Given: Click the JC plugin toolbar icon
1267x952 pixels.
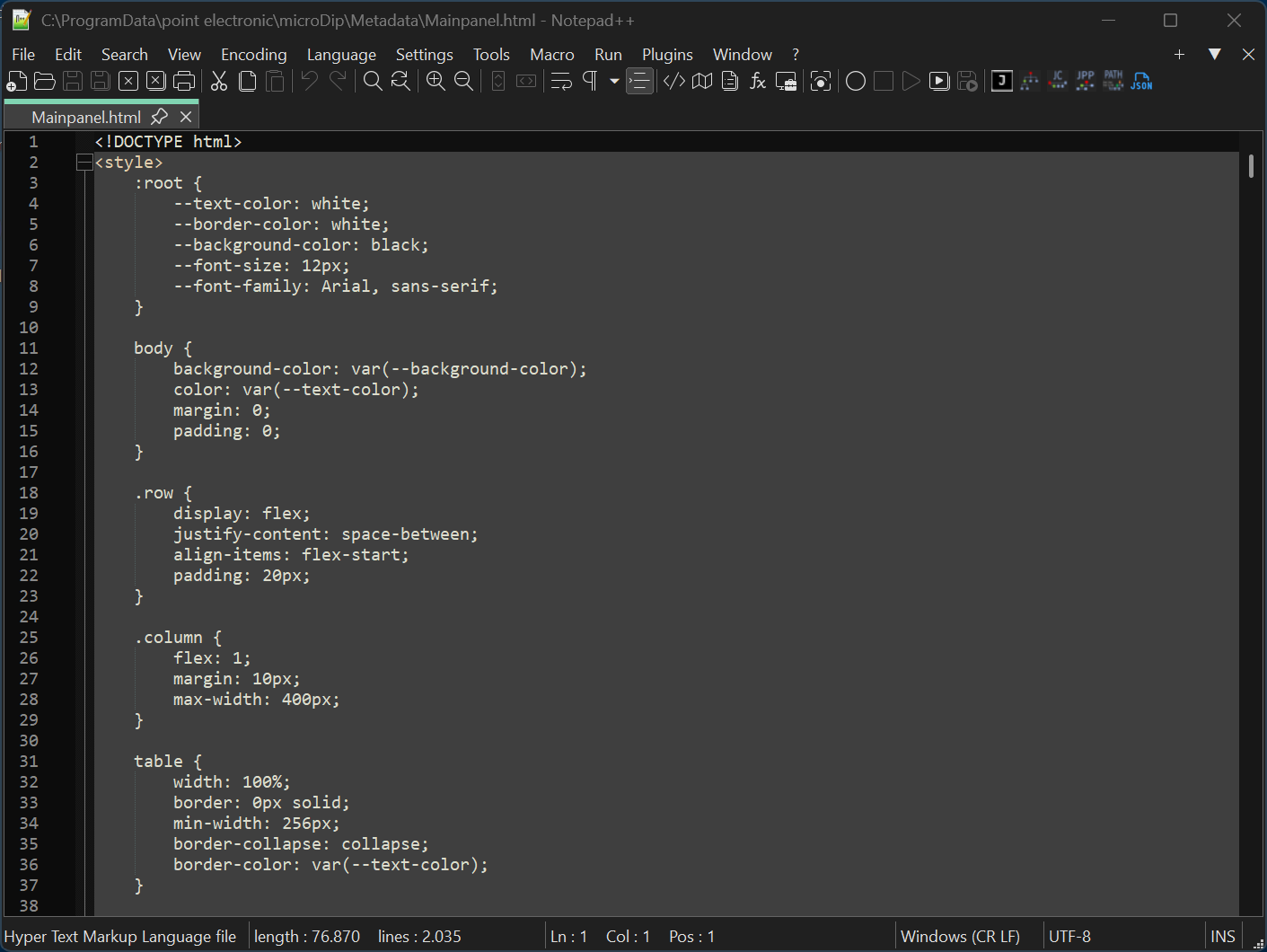Looking at the screenshot, I should click(x=1058, y=82).
